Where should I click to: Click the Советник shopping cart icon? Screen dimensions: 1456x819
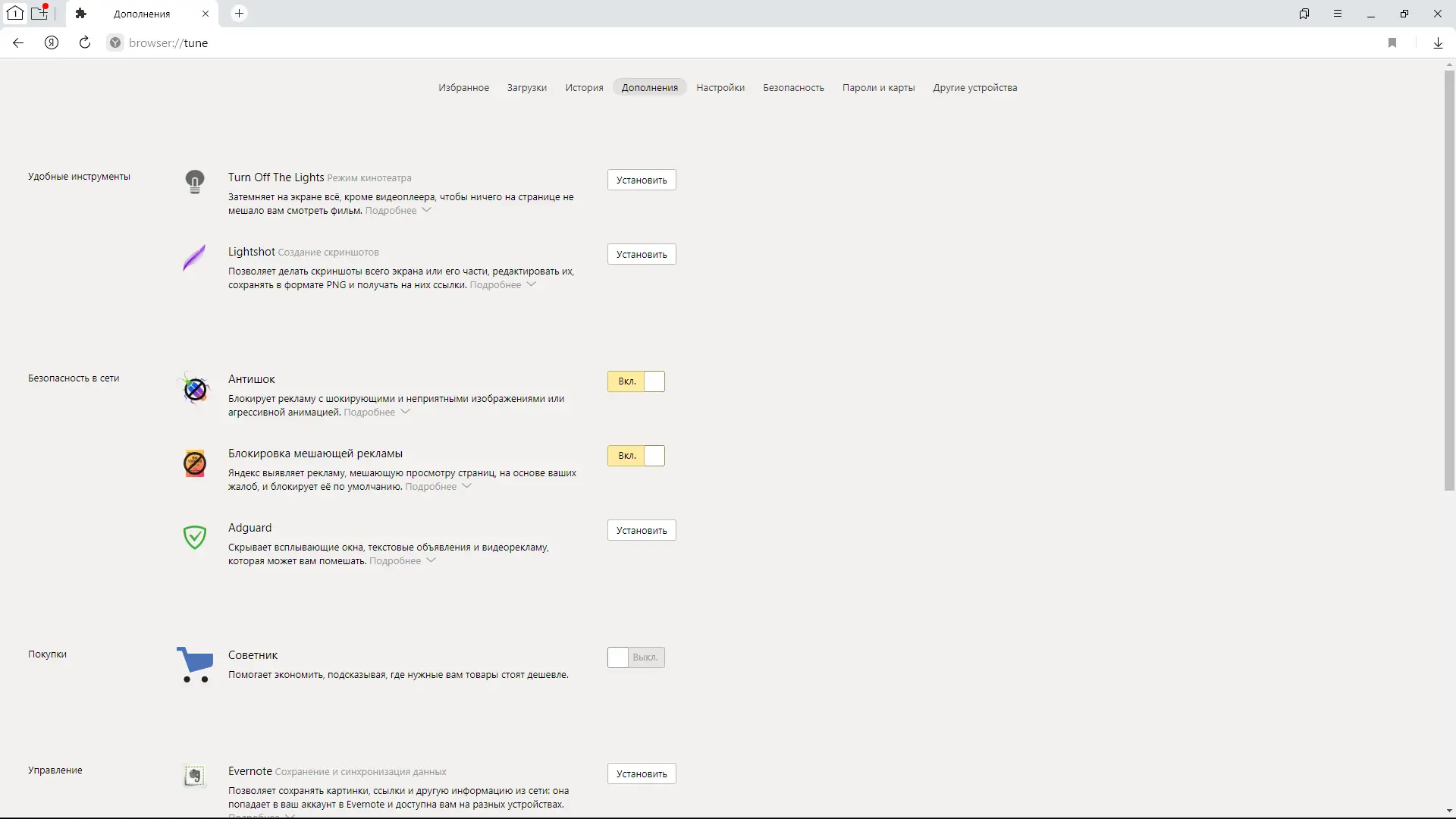(195, 664)
